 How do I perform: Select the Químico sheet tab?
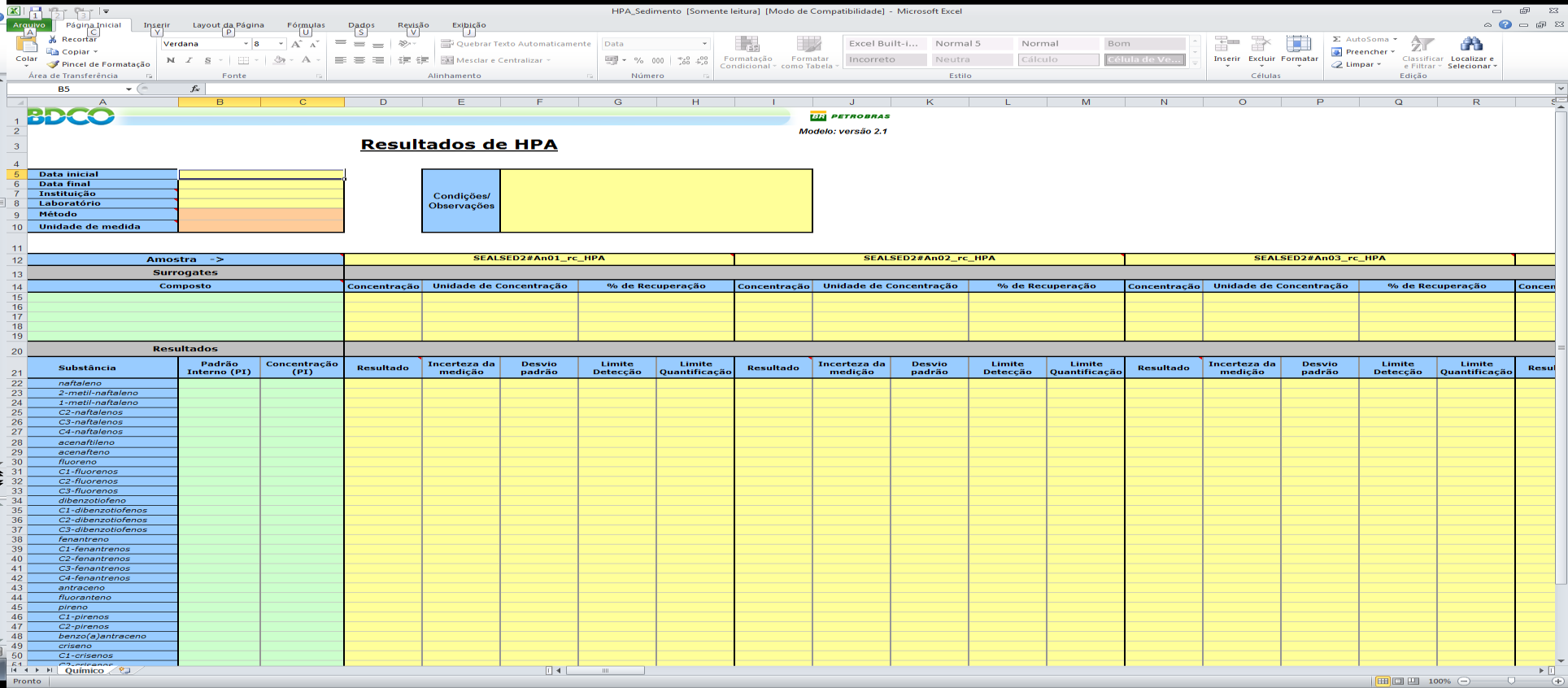[x=85, y=671]
